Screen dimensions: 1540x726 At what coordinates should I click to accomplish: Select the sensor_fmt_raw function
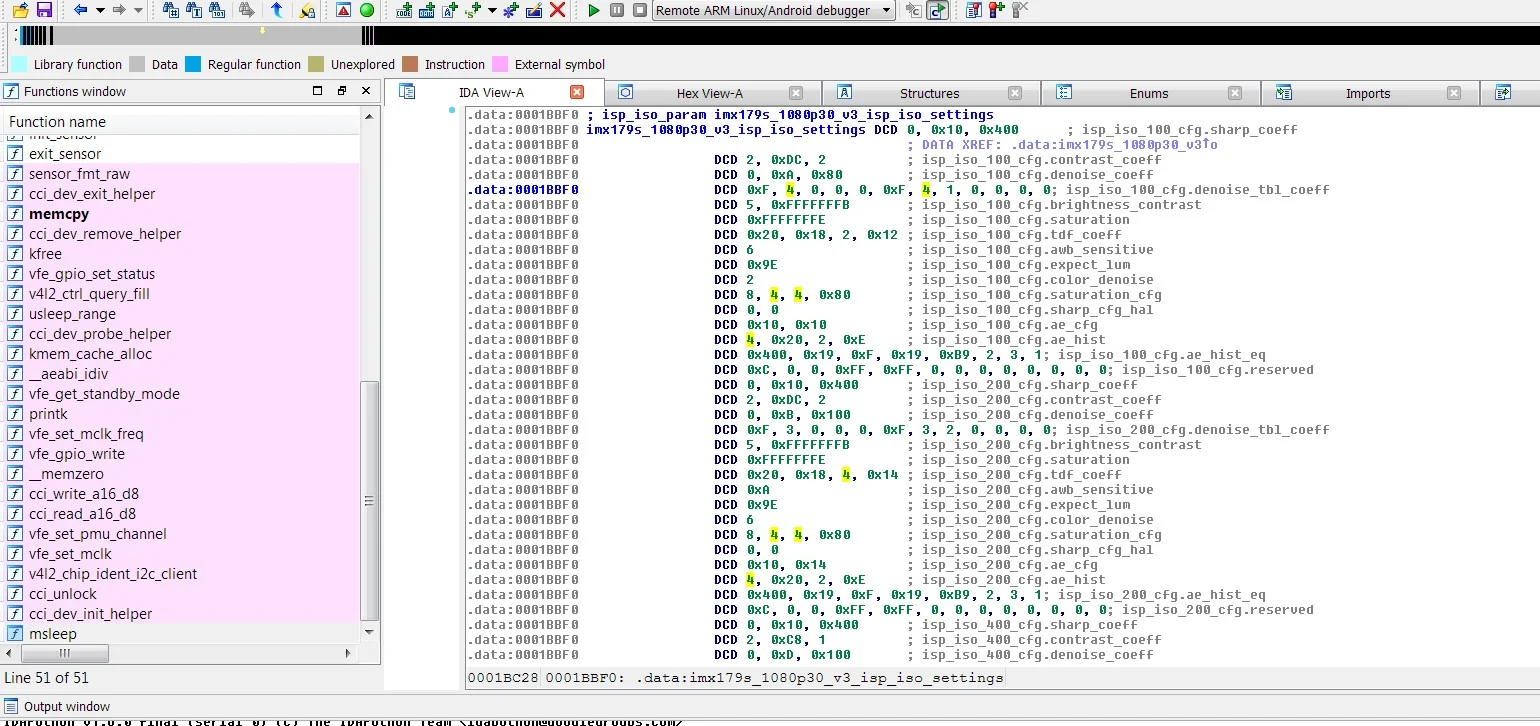(x=79, y=174)
